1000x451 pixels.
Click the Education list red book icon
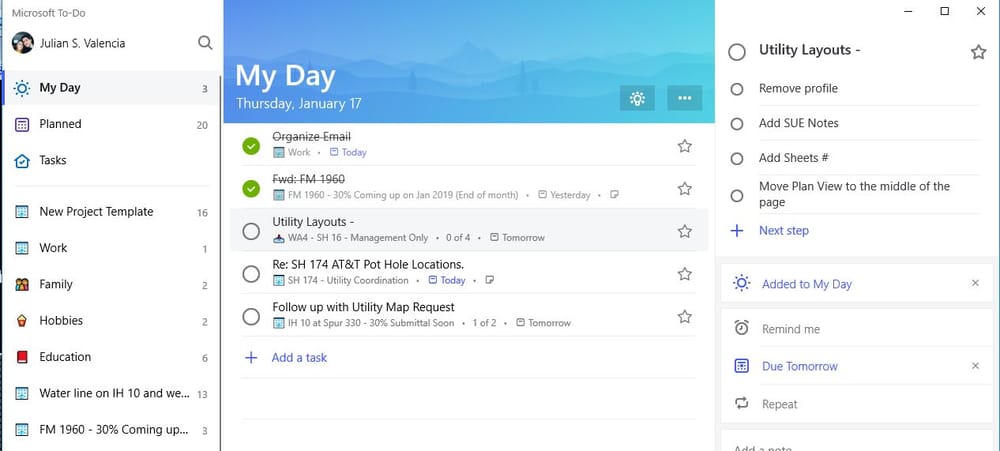pos(22,357)
